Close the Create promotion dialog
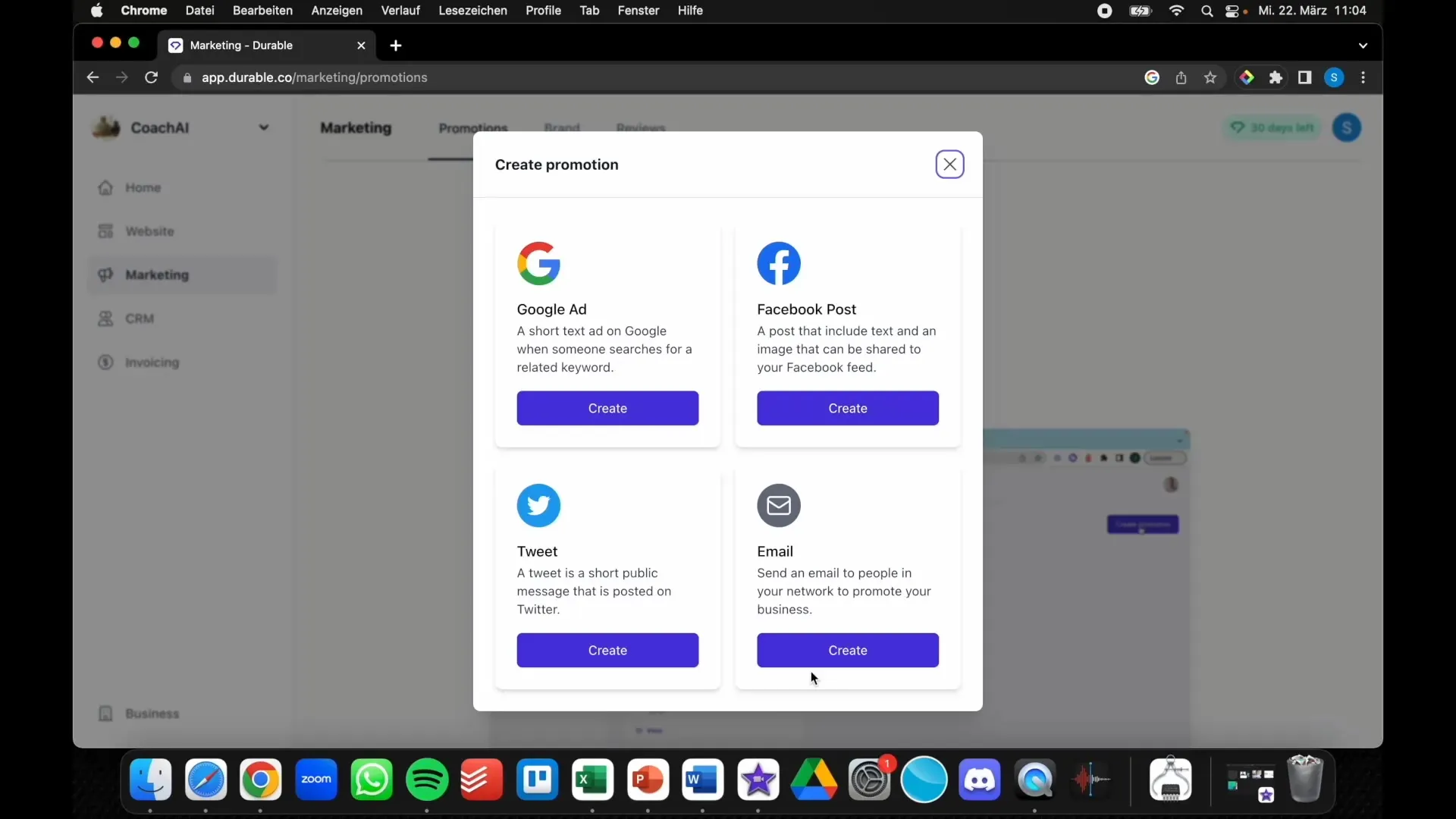The image size is (1456, 819). tap(949, 165)
